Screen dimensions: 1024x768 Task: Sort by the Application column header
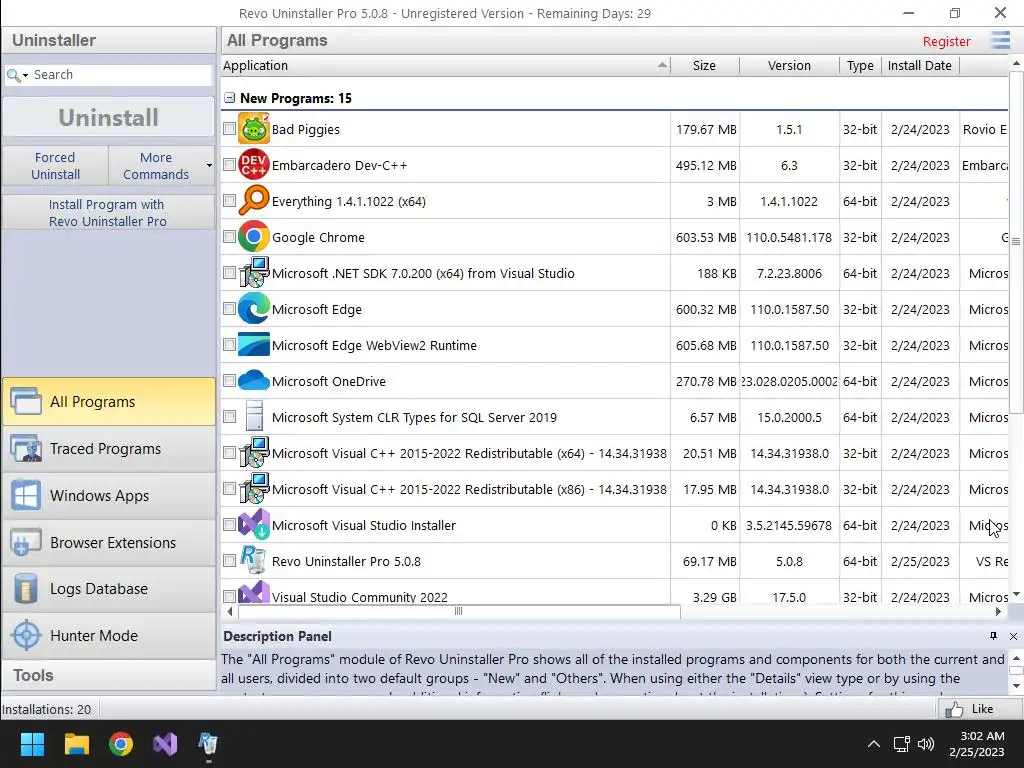click(x=445, y=65)
